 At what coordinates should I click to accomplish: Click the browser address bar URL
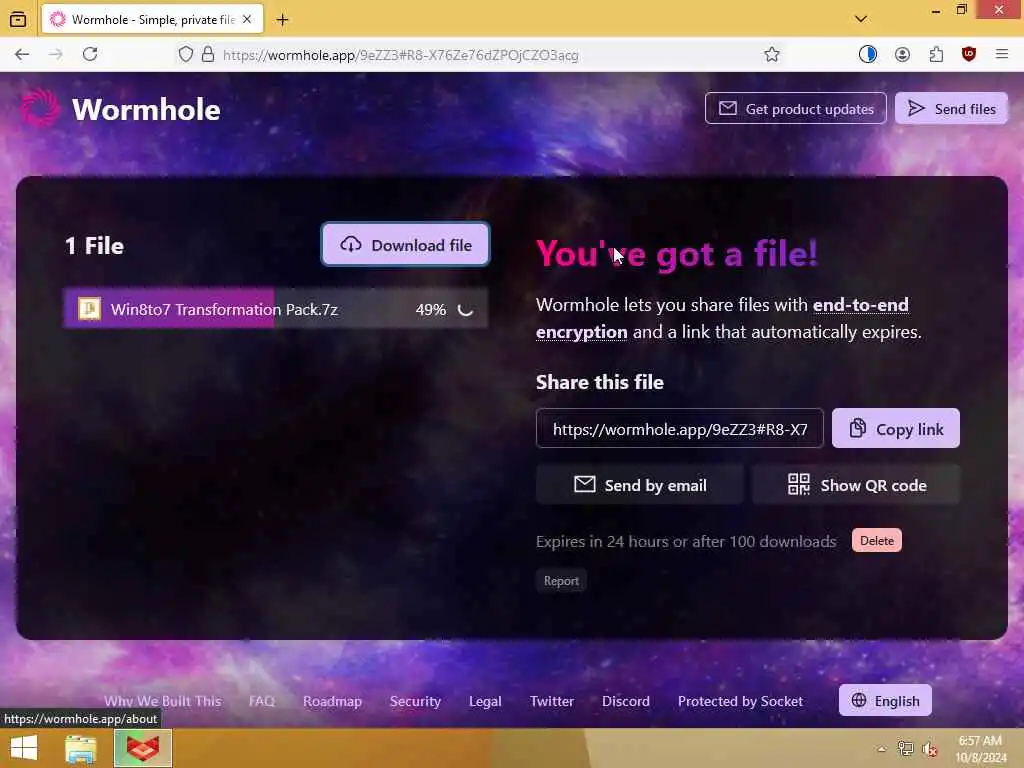pyautogui.click(x=400, y=55)
